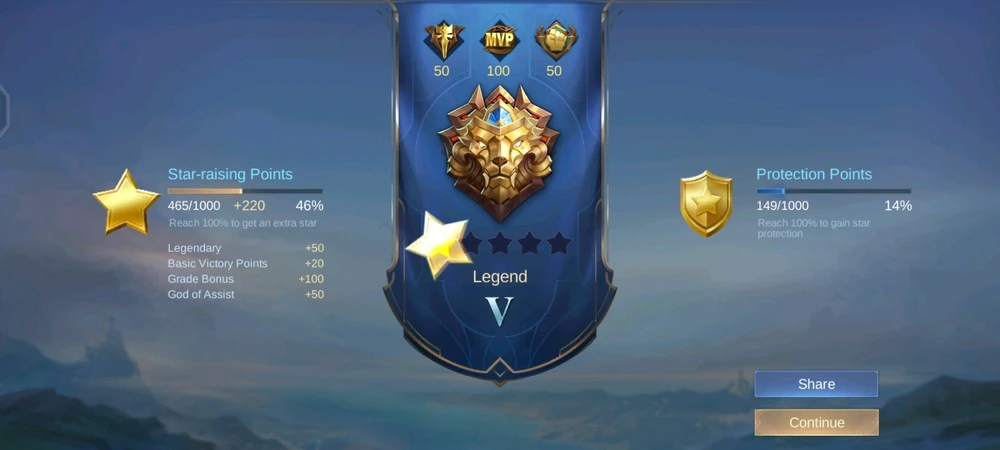
Task: Tap the last empty rank star
Action: click(559, 243)
